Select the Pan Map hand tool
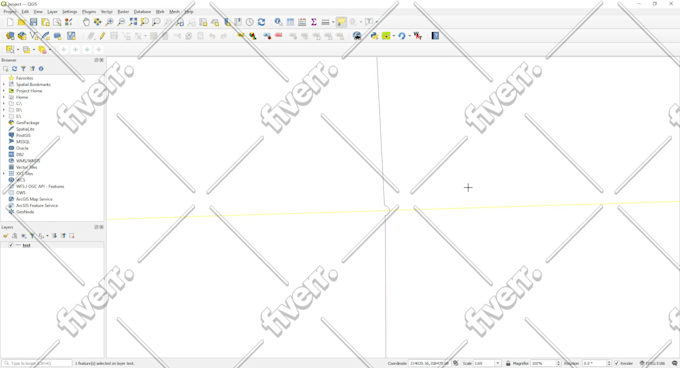 tap(86, 22)
